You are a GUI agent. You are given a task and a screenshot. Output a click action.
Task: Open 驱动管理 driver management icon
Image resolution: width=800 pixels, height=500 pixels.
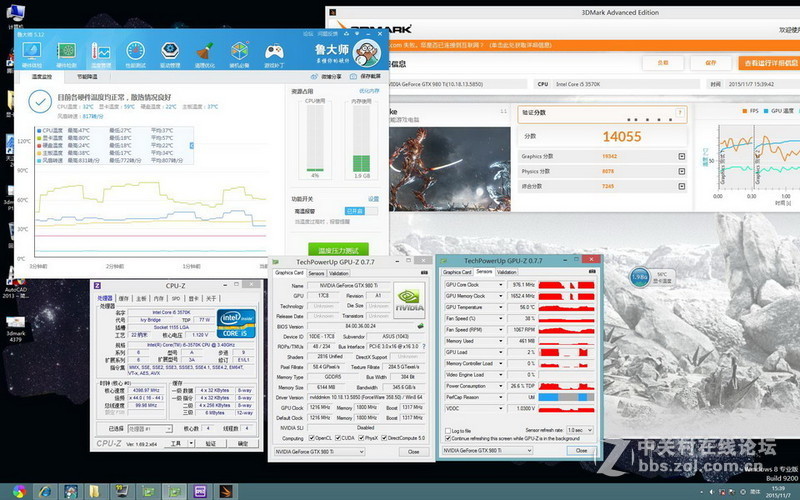[170, 55]
